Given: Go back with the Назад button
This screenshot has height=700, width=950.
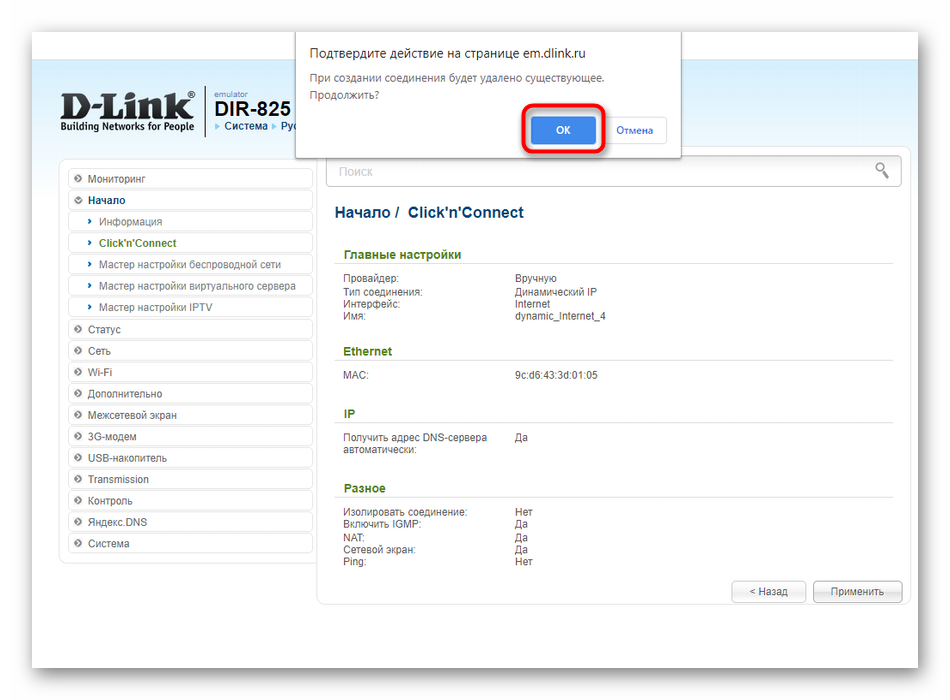Looking at the screenshot, I should click(x=768, y=591).
